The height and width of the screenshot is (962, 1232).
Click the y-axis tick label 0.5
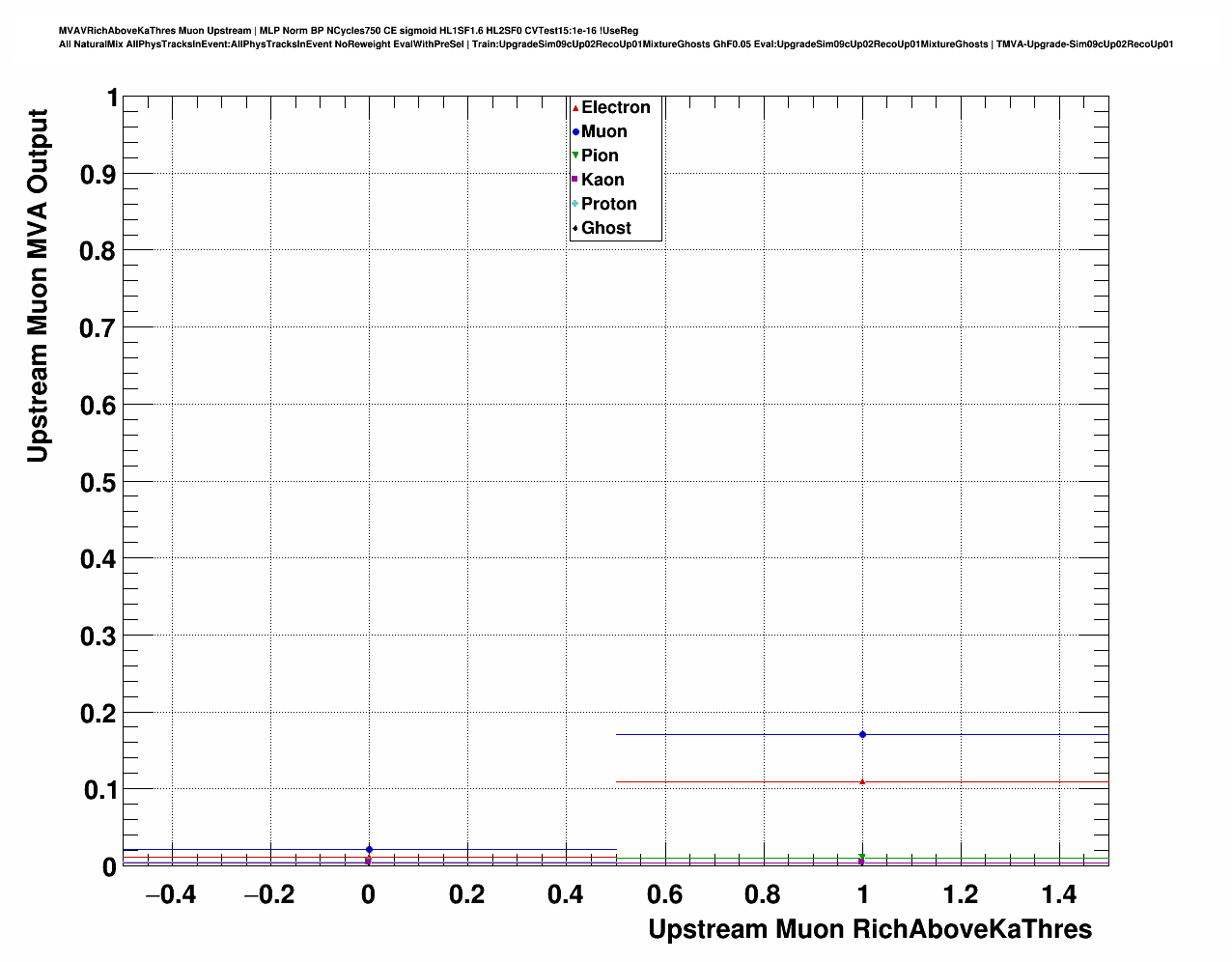coord(100,482)
